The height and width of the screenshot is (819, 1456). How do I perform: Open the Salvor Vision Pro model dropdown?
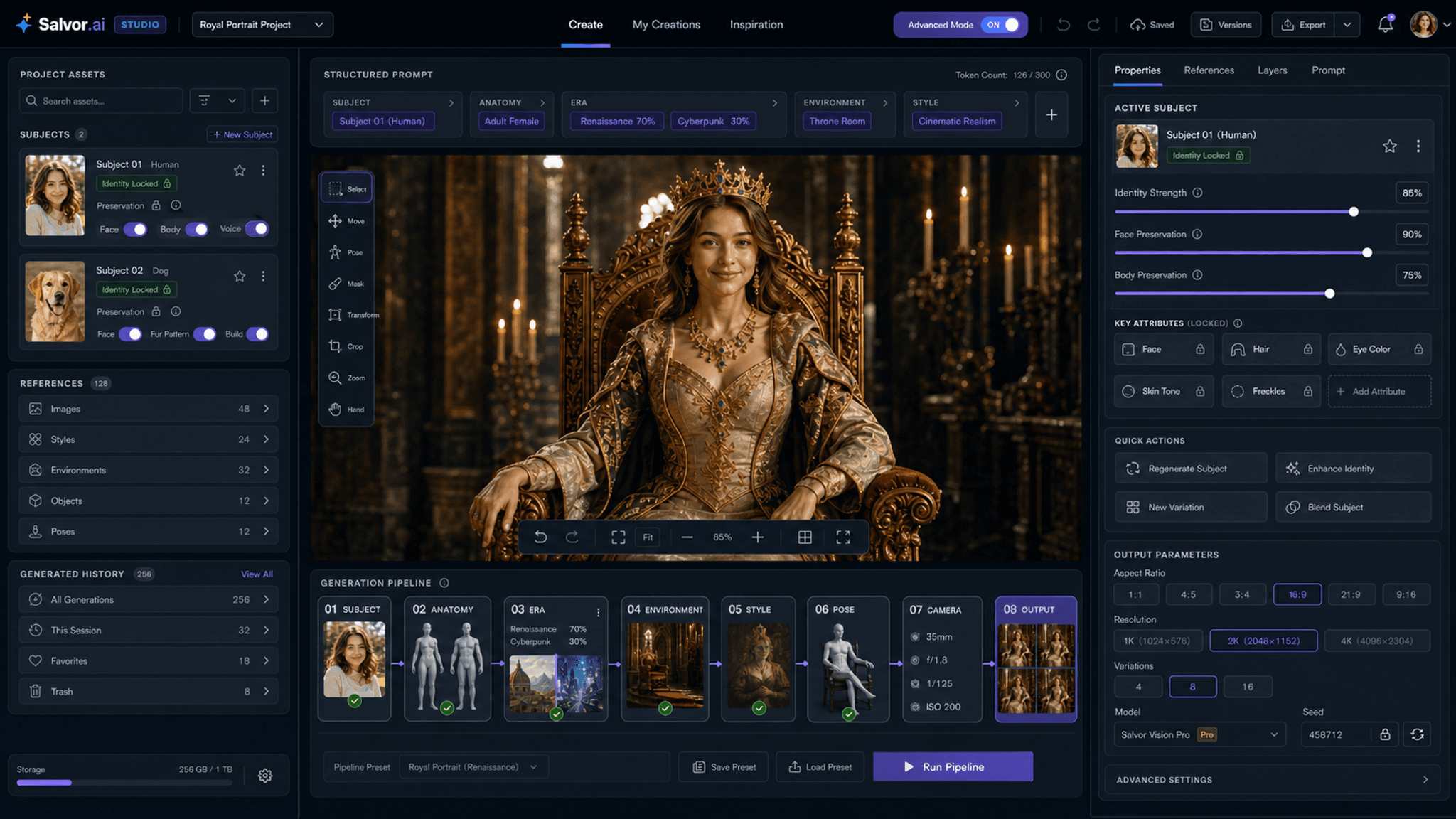tap(1199, 734)
